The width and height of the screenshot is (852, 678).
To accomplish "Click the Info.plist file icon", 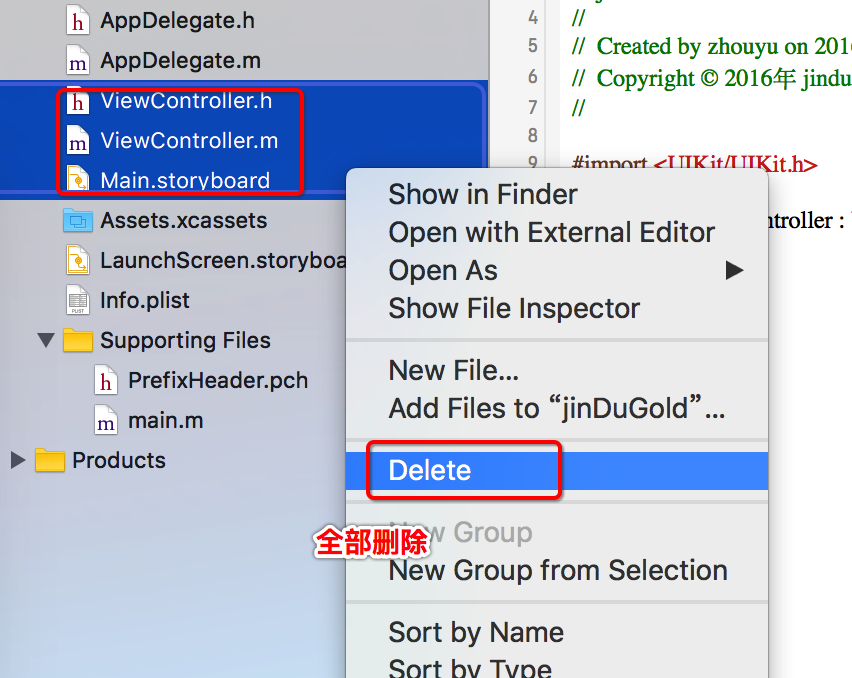I will coord(77,300).
